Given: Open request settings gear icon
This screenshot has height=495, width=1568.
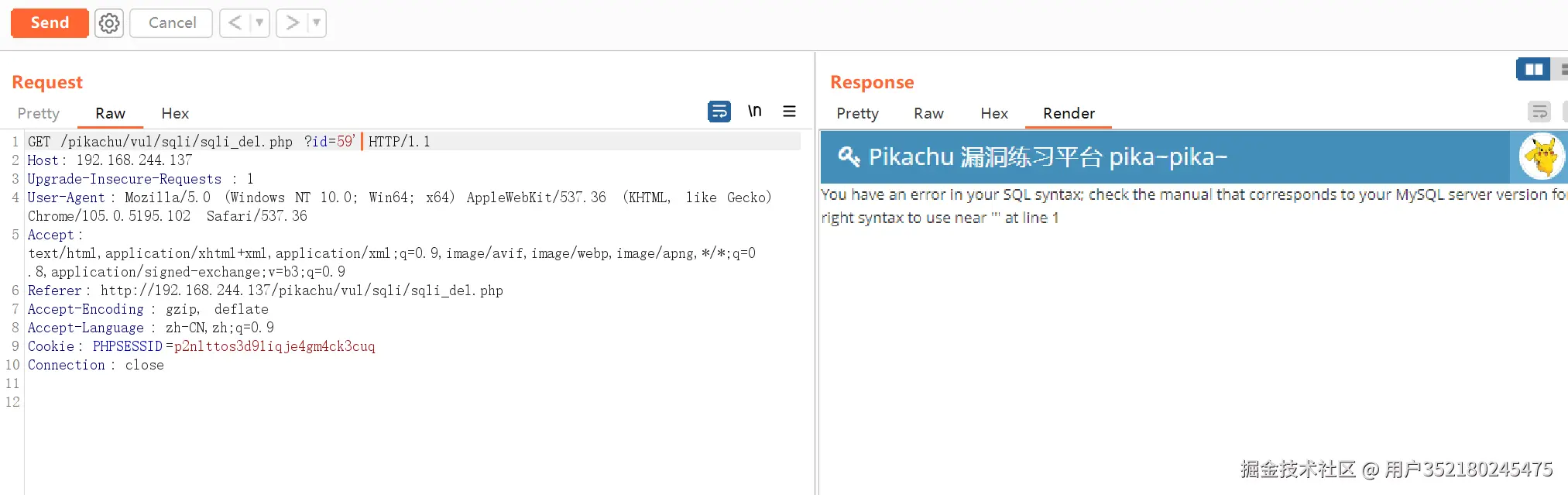Looking at the screenshot, I should point(109,23).
